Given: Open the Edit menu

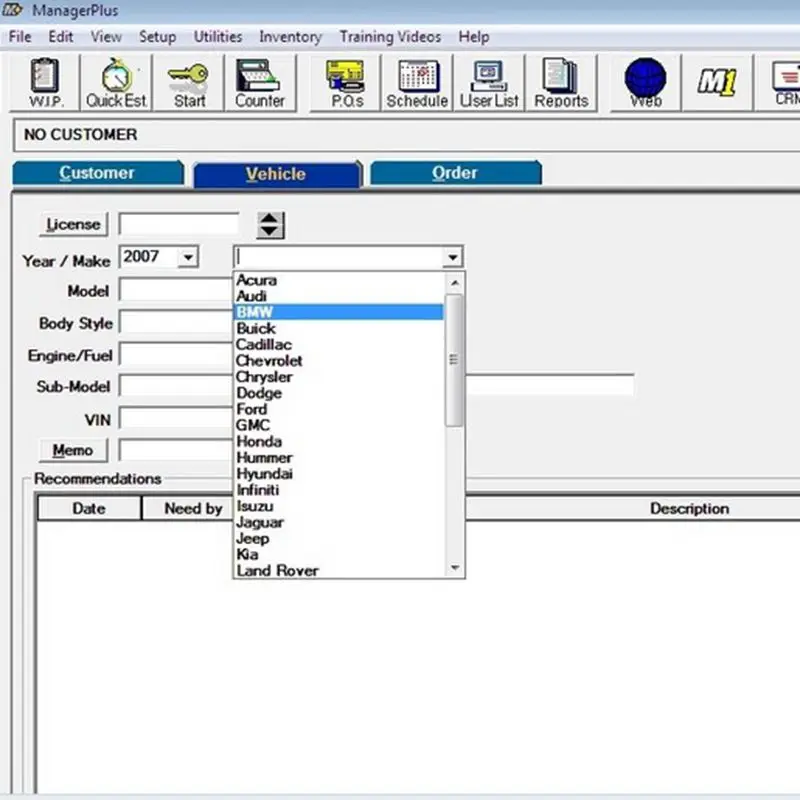Looking at the screenshot, I should (x=61, y=37).
